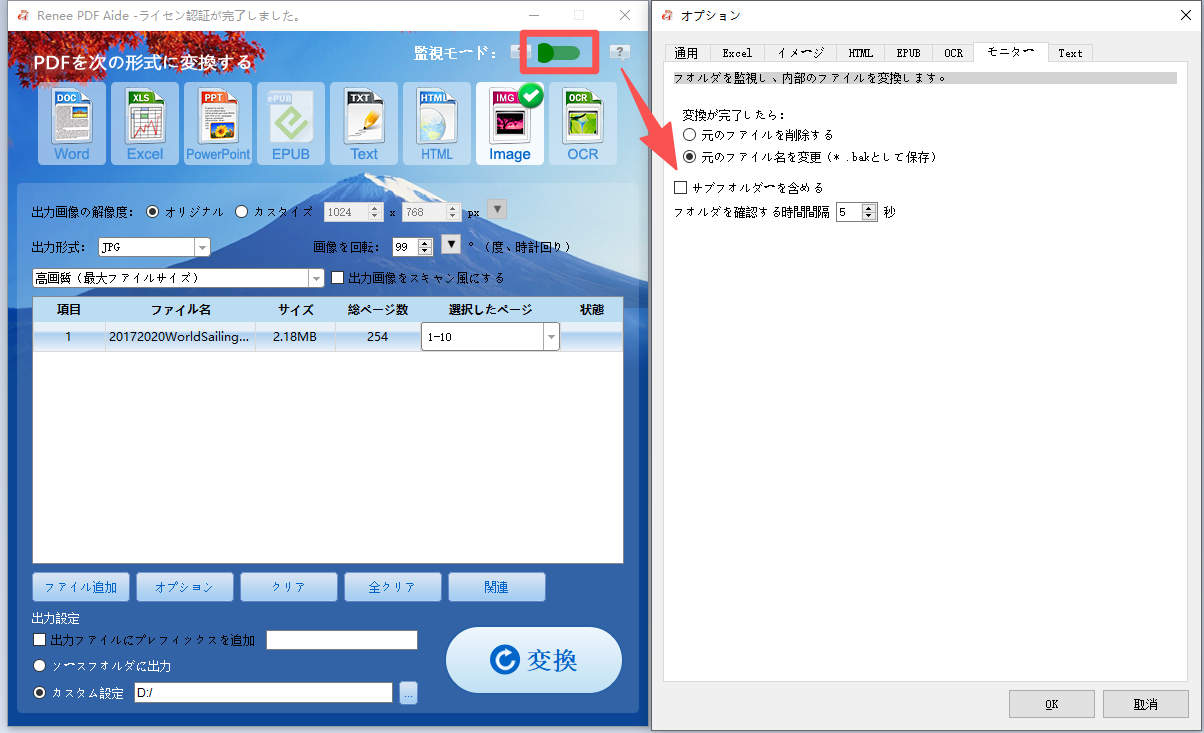Choose the PowerPoint output format
This screenshot has height=733, width=1204.
[217, 122]
